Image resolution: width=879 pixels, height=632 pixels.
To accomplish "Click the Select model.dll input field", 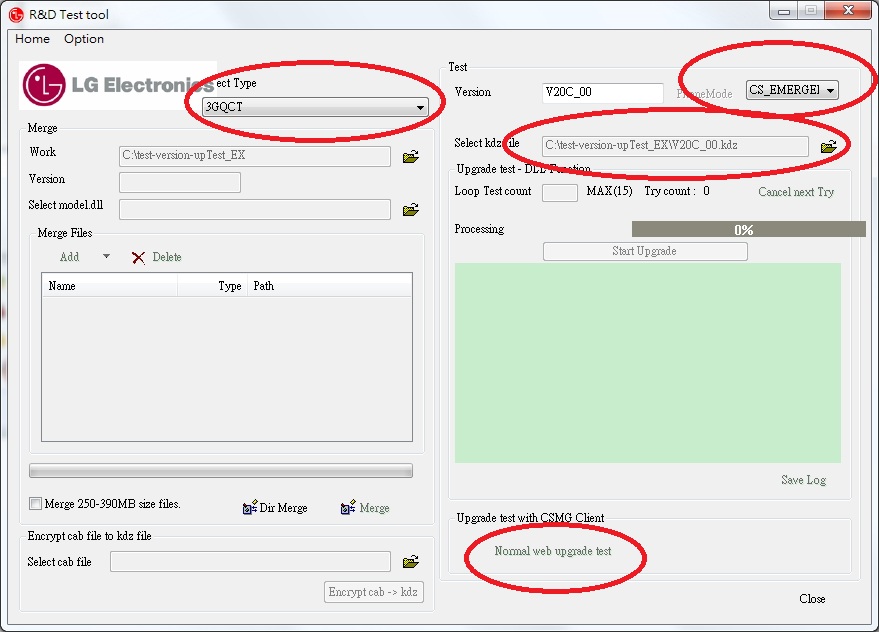I will coord(255,209).
